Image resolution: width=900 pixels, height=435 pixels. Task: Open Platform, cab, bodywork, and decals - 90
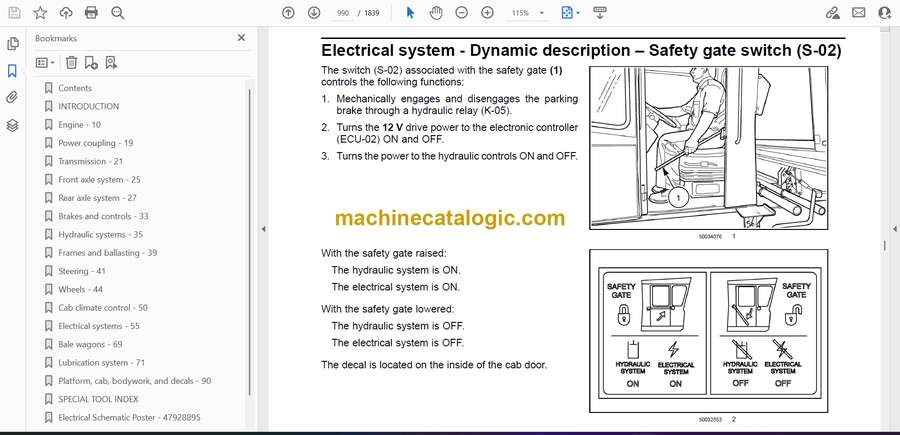(x=134, y=381)
